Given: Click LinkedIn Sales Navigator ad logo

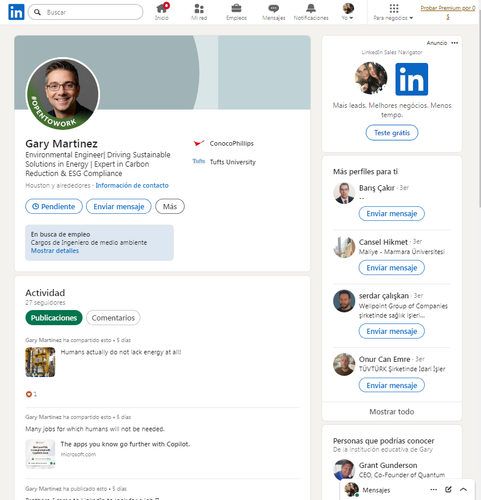Looking at the screenshot, I should point(412,79).
